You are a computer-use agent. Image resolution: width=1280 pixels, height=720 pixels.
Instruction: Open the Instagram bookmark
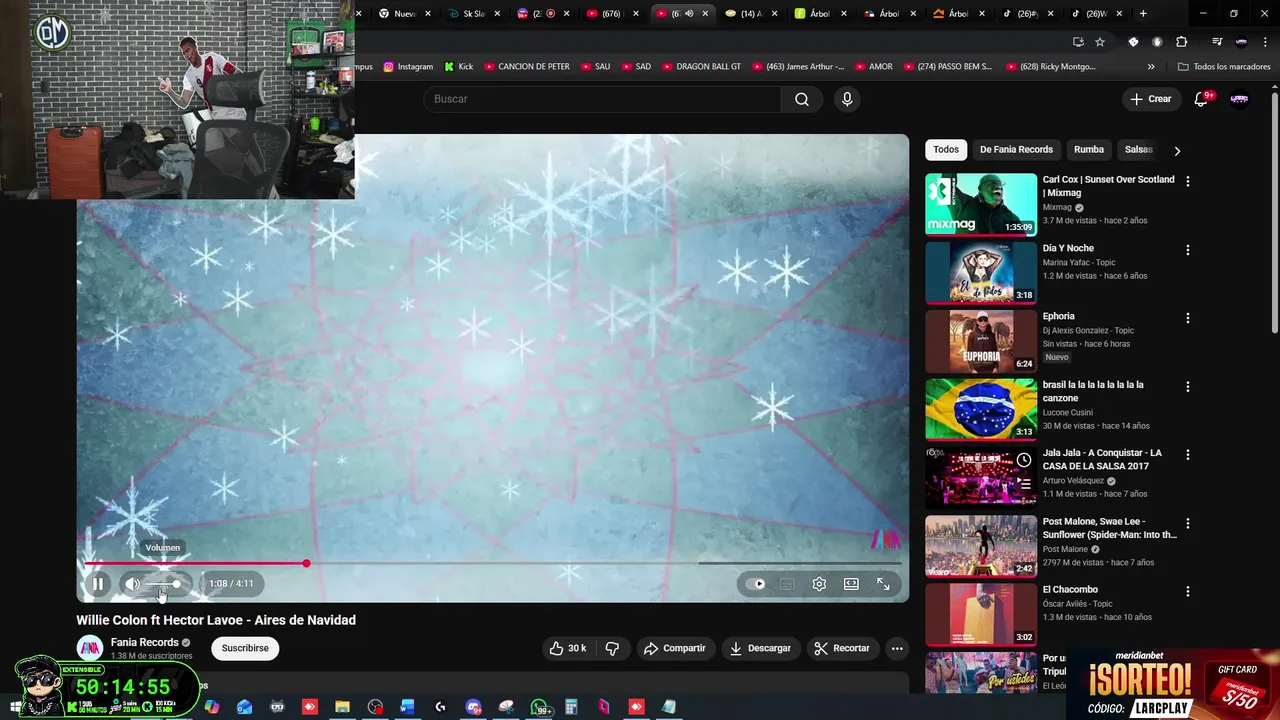[x=408, y=67]
